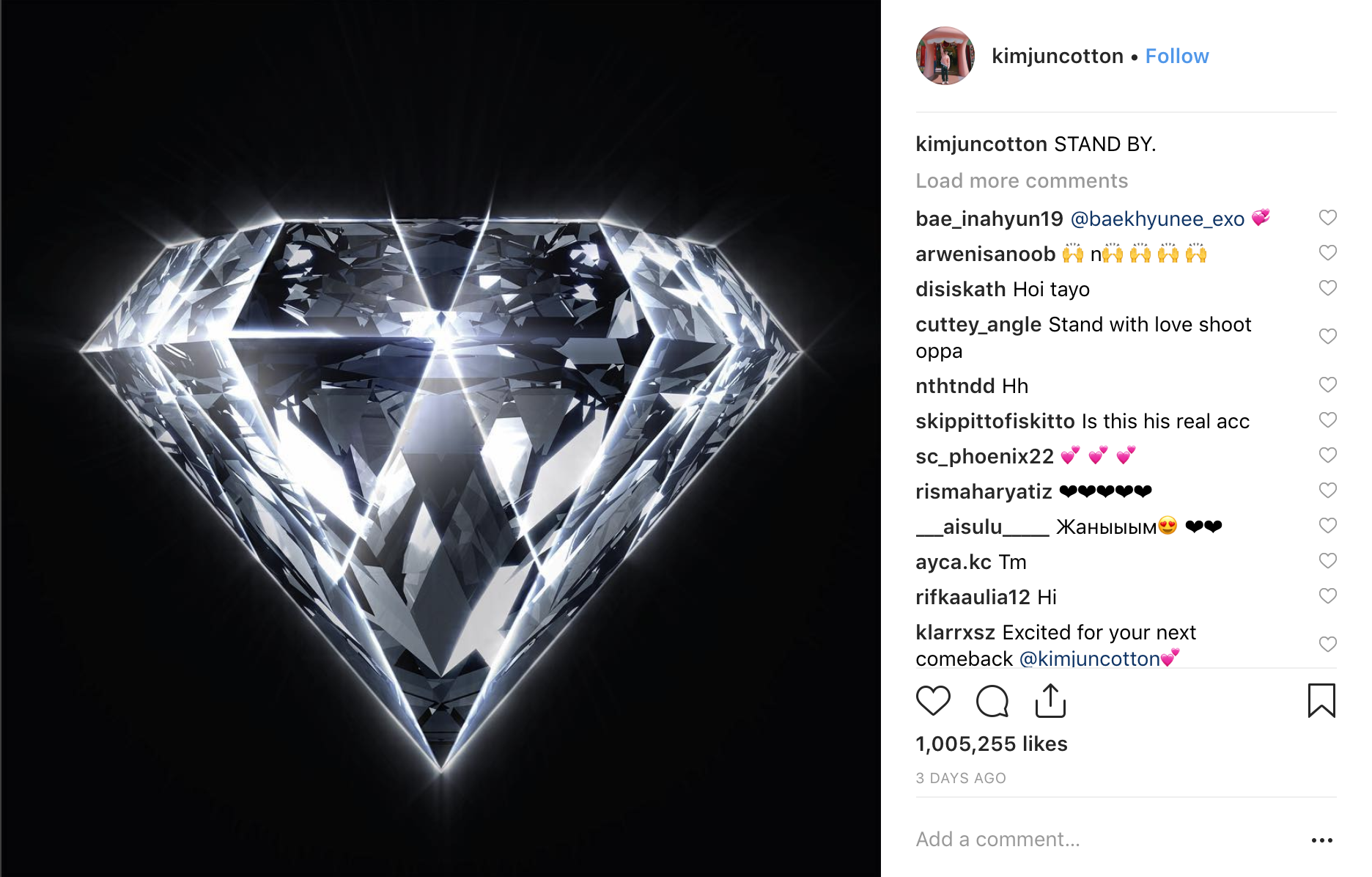Like the arwenisanoob comment
Screen dimensions: 1372x877
[x=1327, y=253]
